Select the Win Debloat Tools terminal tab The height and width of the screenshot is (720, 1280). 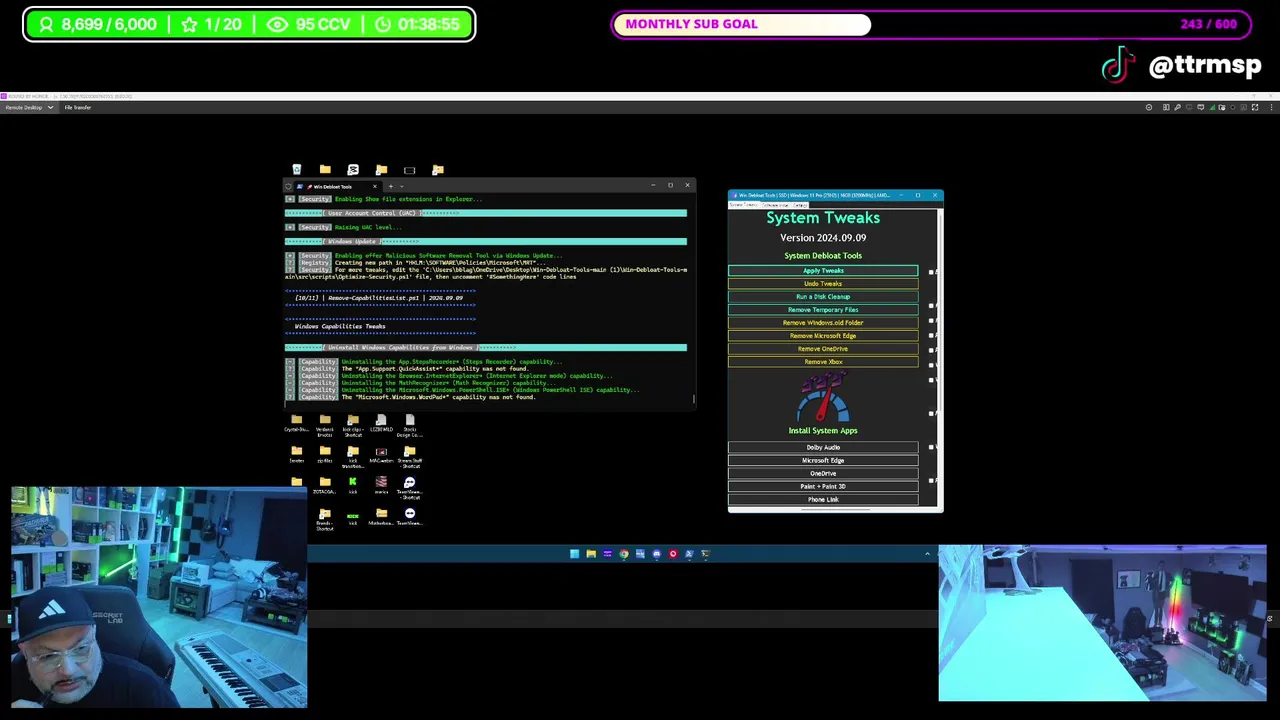coord(332,186)
